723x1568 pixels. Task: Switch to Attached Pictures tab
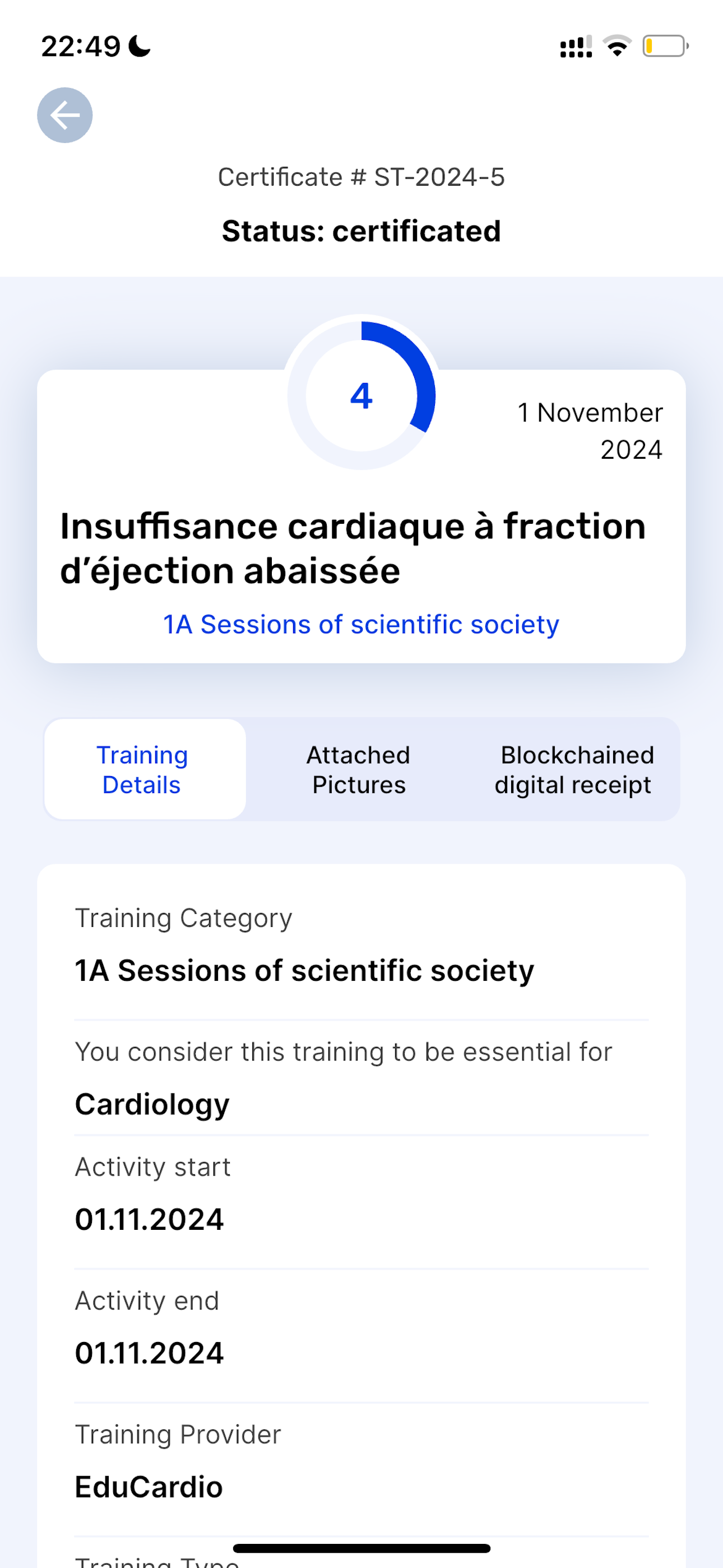point(359,769)
